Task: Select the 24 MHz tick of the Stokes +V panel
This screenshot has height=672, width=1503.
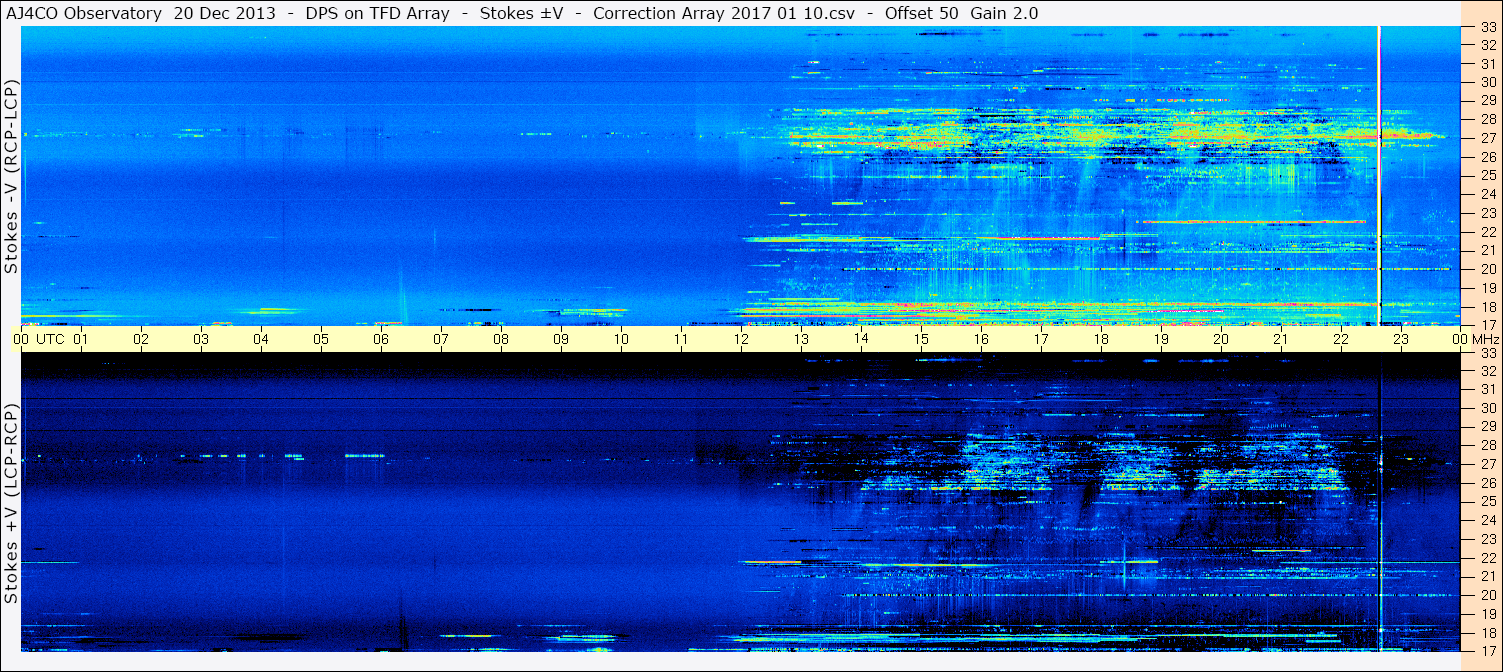Action: 1487,520
